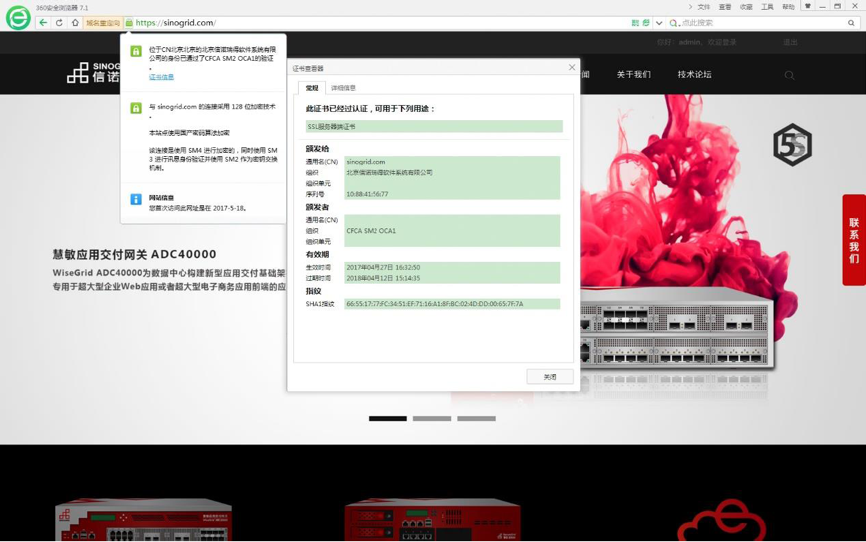This screenshot has width=866, height=542.
Task: Select the first carousel slide indicator
Action: point(387,418)
